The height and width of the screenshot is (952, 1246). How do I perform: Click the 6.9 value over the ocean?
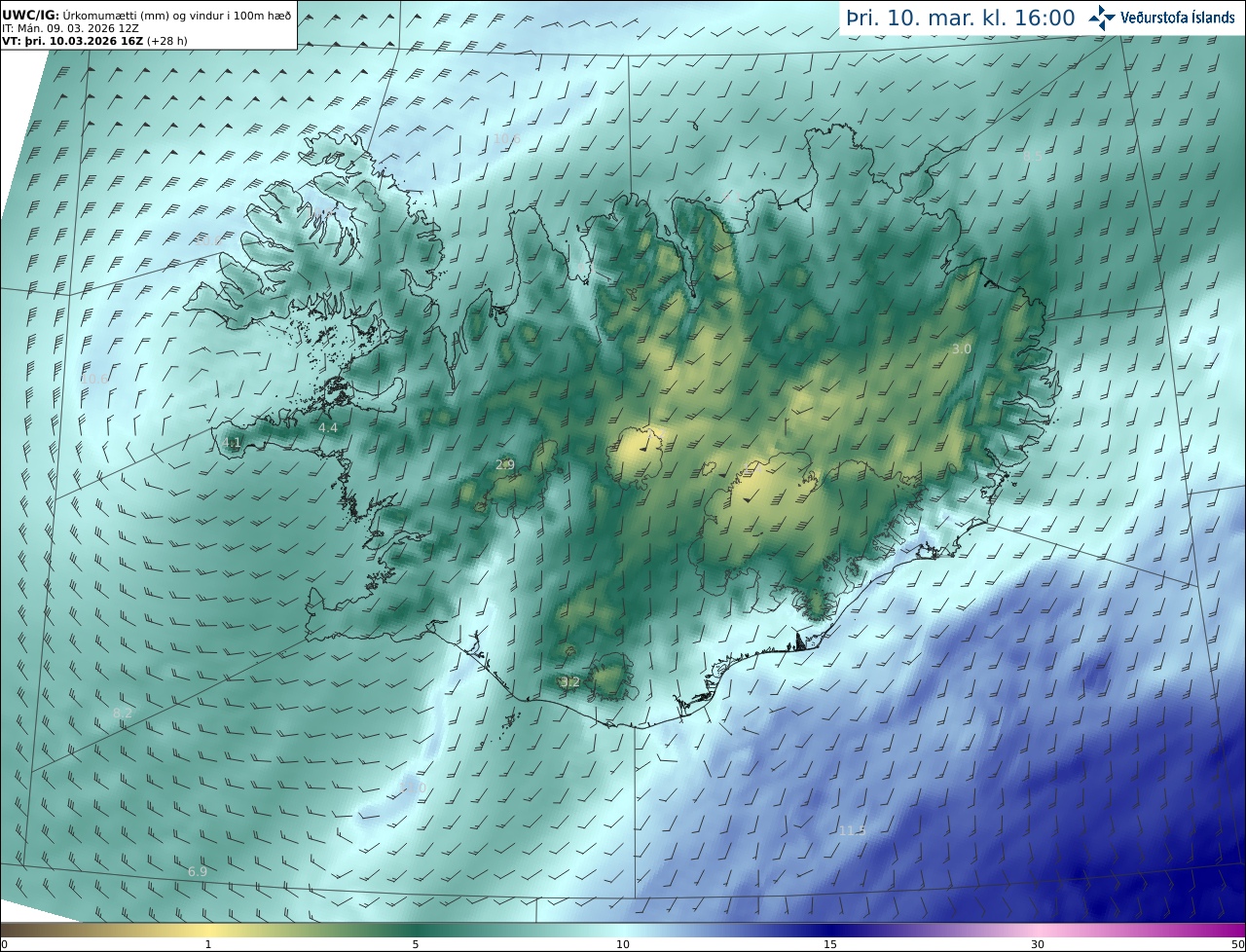[x=198, y=871]
